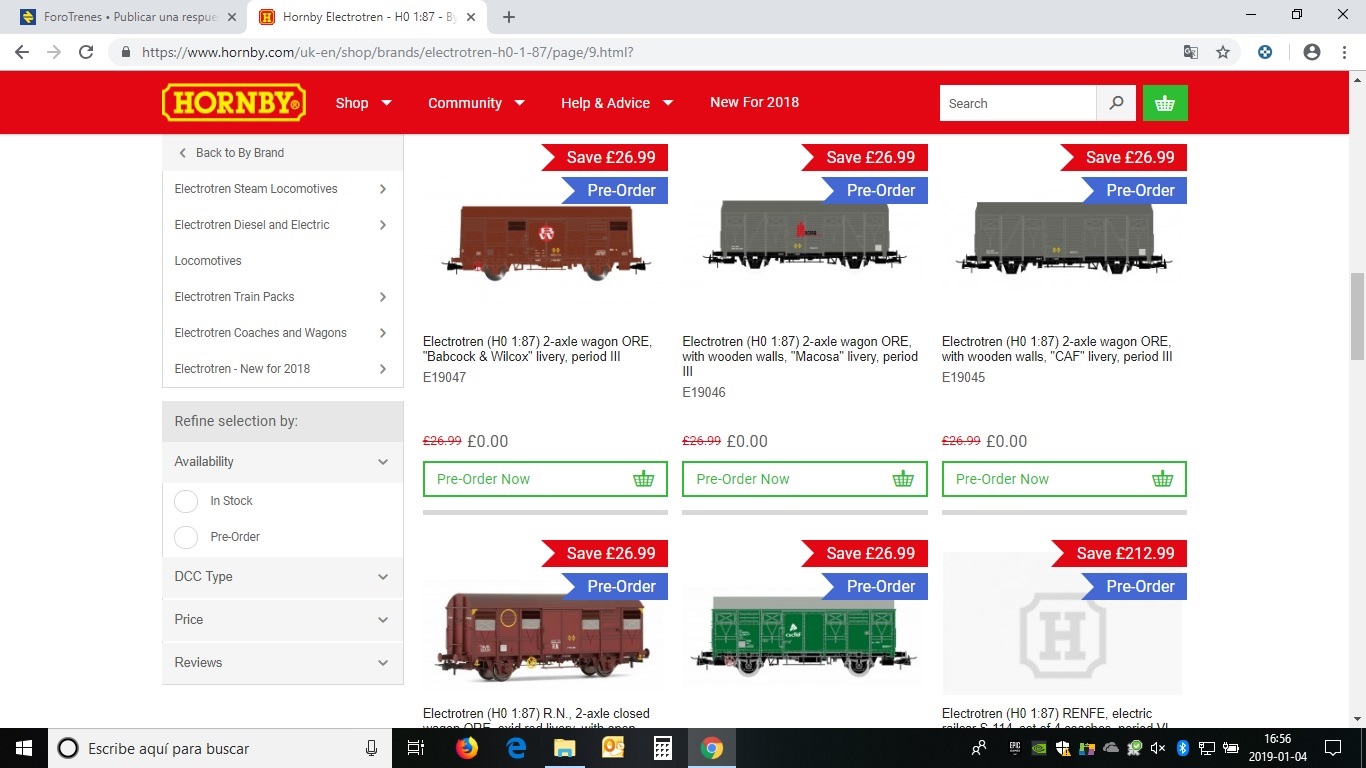Open Calculator from the taskbar

(x=662, y=748)
